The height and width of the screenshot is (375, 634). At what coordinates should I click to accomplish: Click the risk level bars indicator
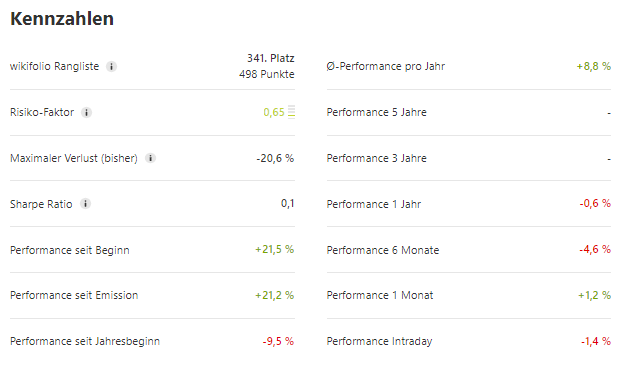(x=292, y=112)
